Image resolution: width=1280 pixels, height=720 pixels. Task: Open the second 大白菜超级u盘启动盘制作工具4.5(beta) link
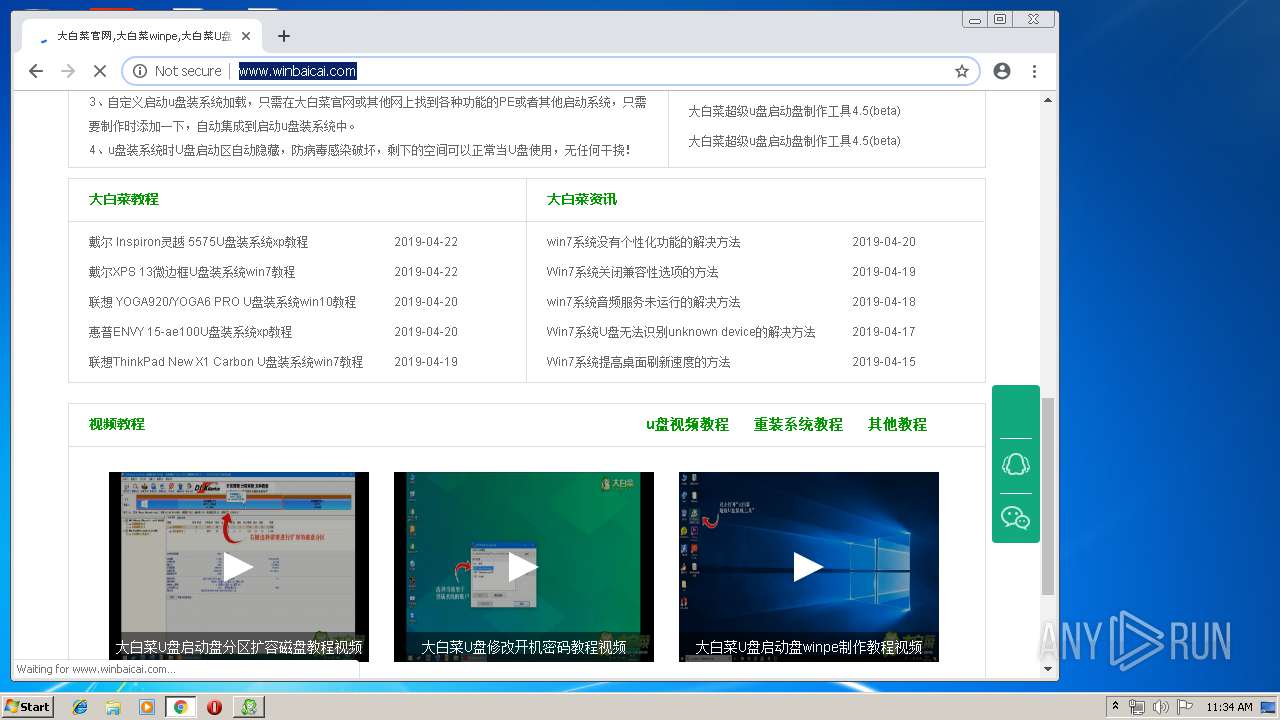tap(794, 141)
